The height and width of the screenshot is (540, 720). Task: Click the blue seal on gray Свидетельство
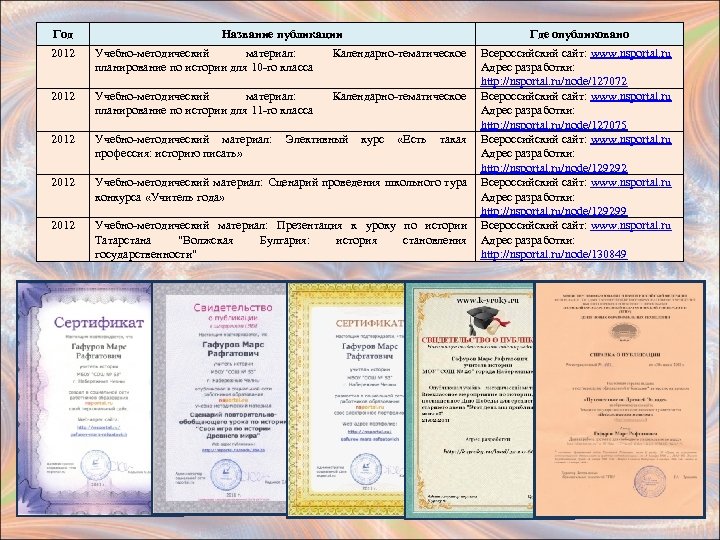point(226,475)
